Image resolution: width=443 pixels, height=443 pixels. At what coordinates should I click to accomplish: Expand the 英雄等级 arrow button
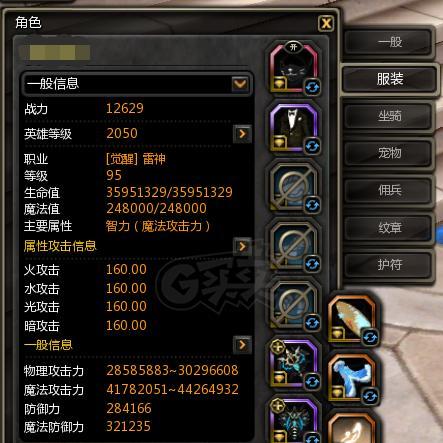[x=242, y=134]
